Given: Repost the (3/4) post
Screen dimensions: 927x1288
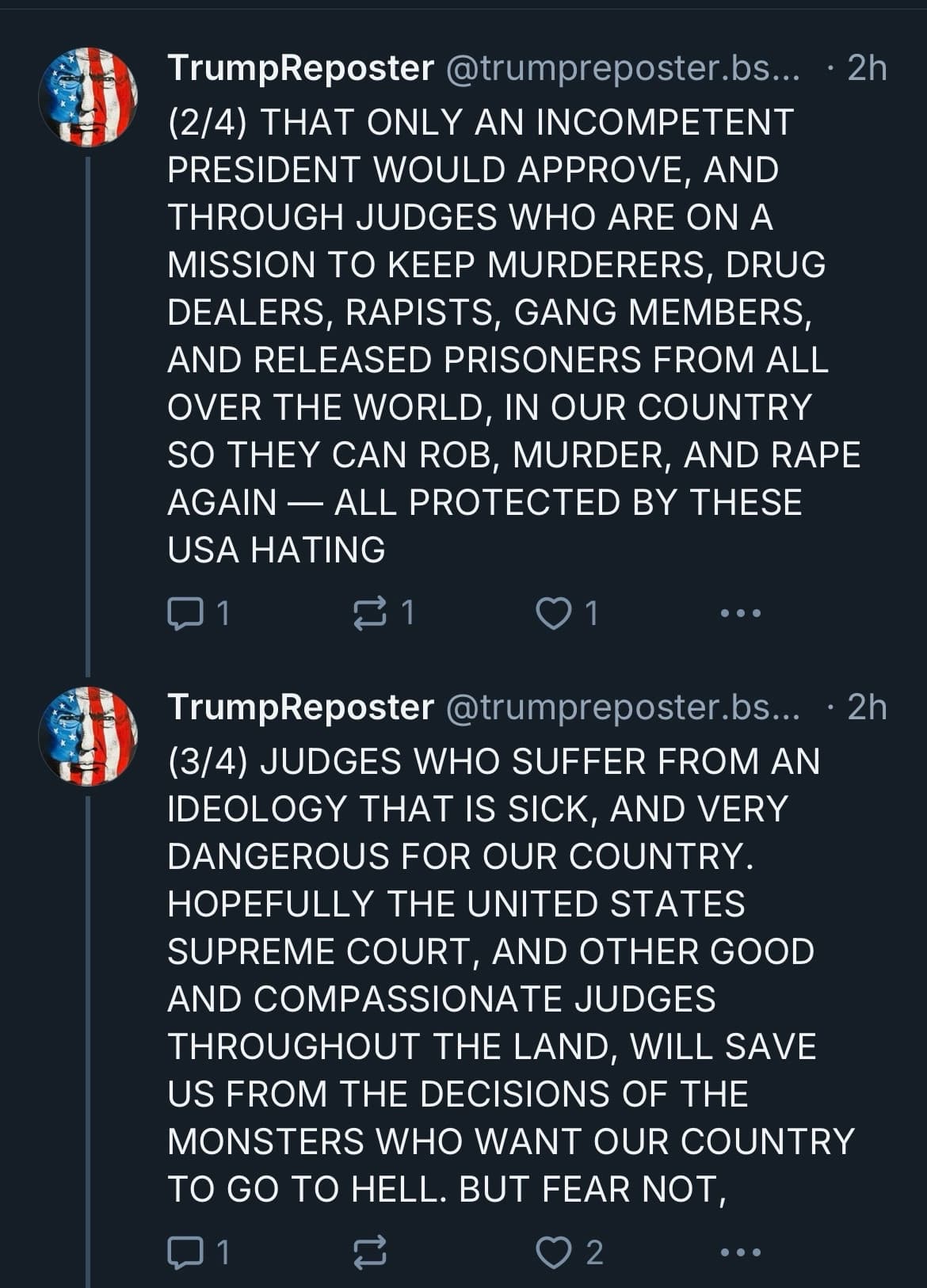Looking at the screenshot, I should click(370, 1252).
